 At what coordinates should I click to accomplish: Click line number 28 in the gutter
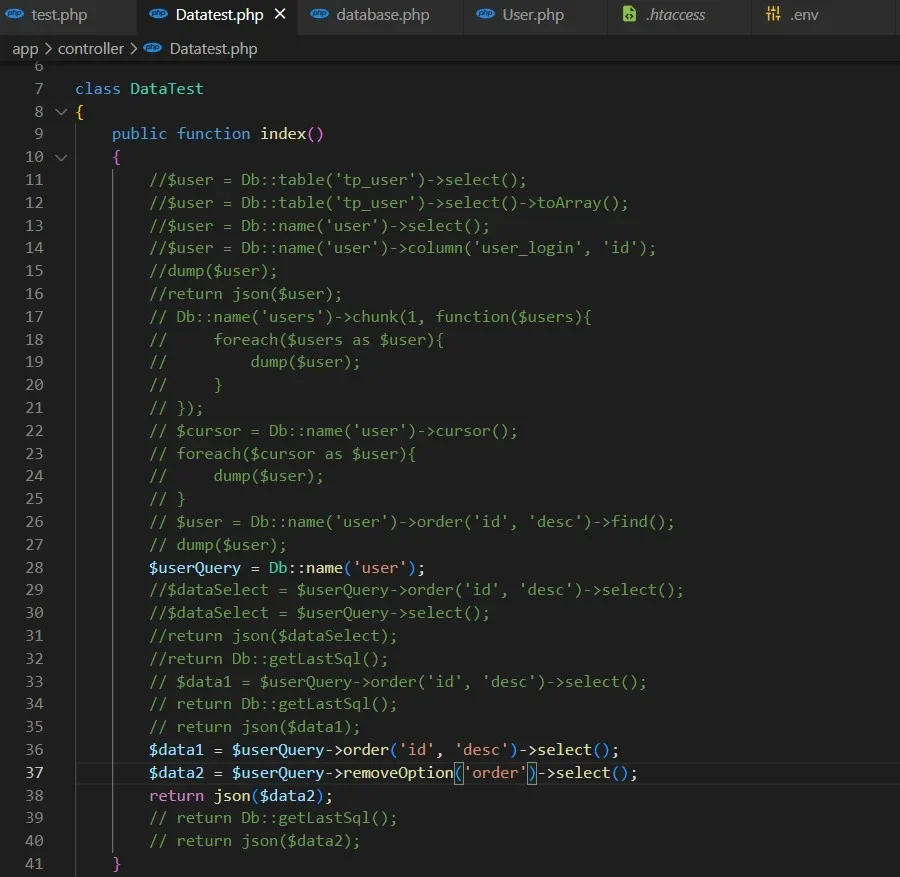(x=34, y=568)
